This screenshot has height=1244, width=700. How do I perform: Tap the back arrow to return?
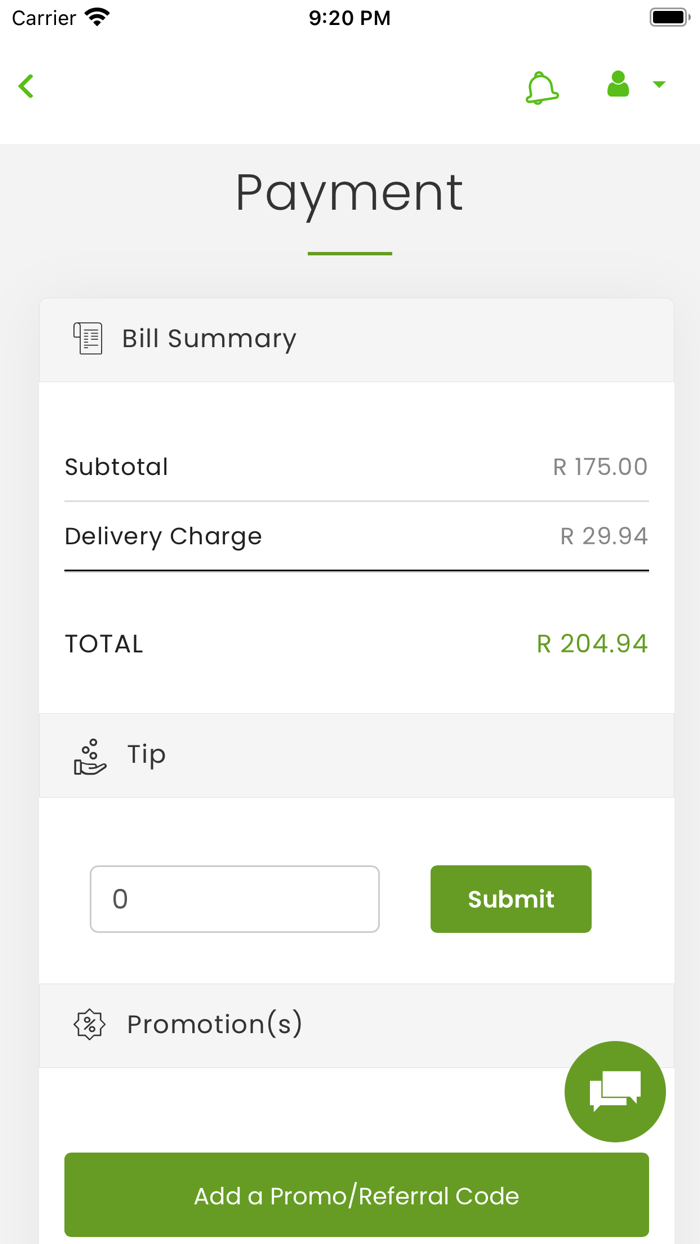tap(25, 87)
